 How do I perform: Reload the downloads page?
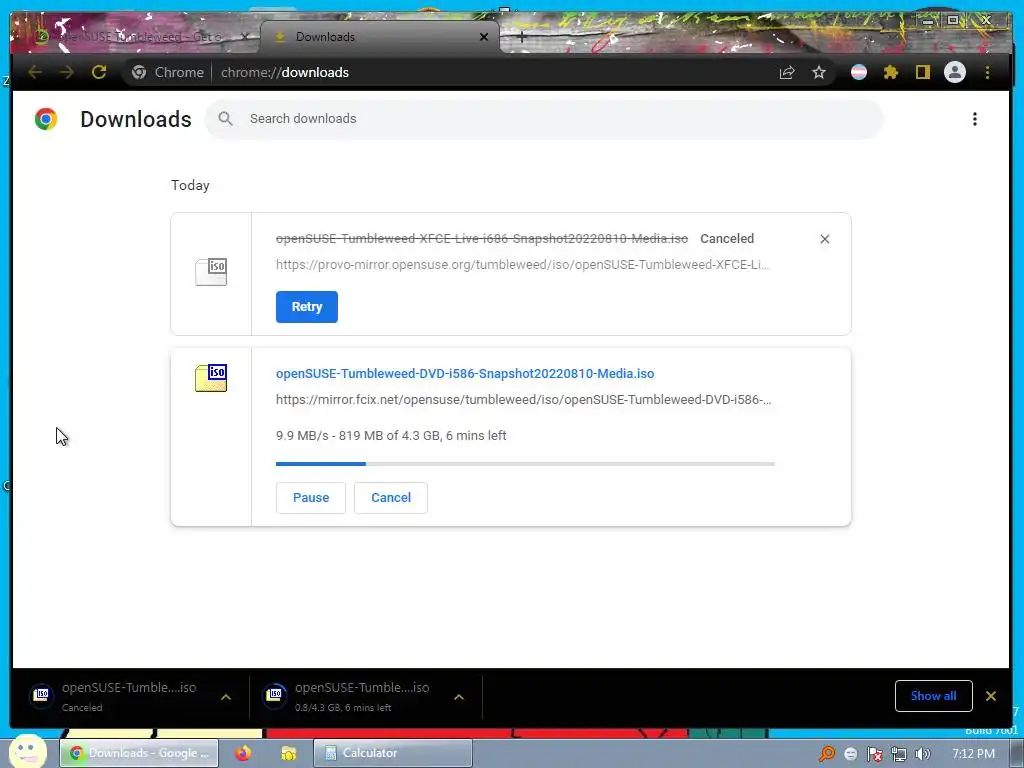coord(99,72)
